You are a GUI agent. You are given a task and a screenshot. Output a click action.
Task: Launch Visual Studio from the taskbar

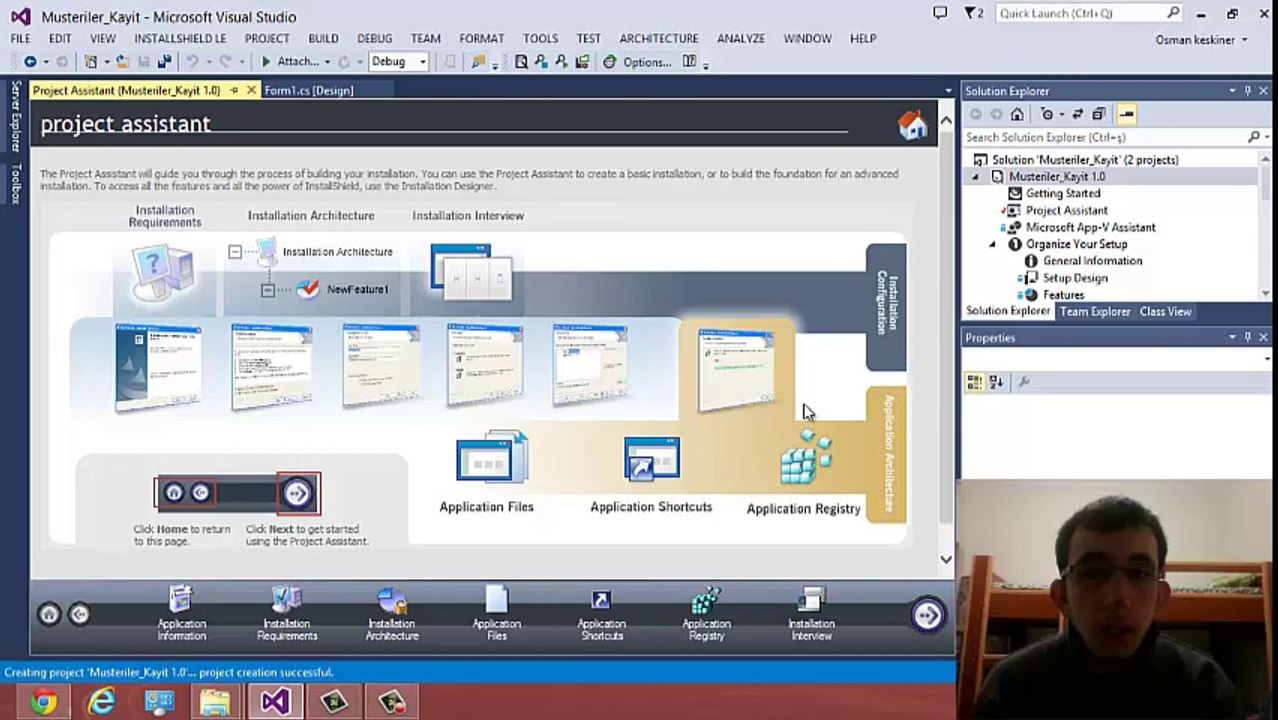275,701
